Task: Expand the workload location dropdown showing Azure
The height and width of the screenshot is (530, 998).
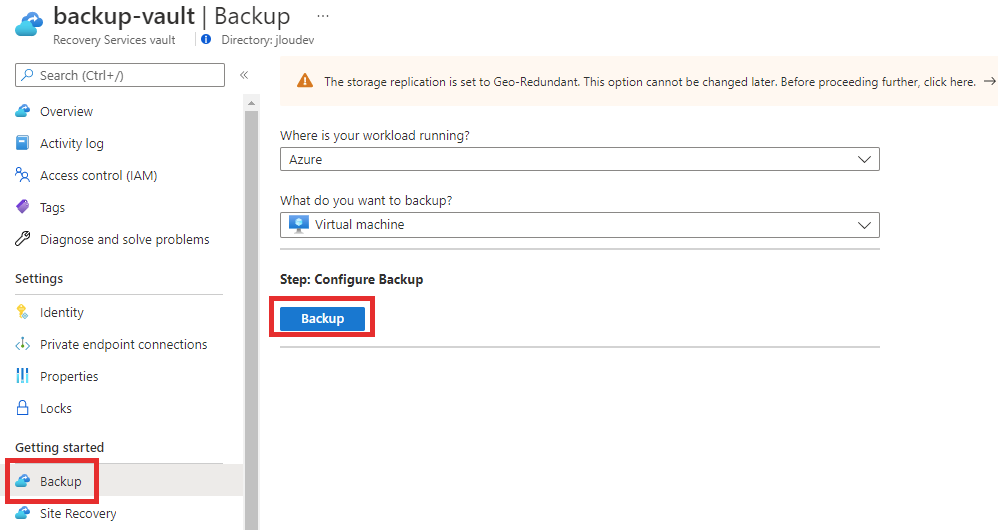Action: point(580,159)
